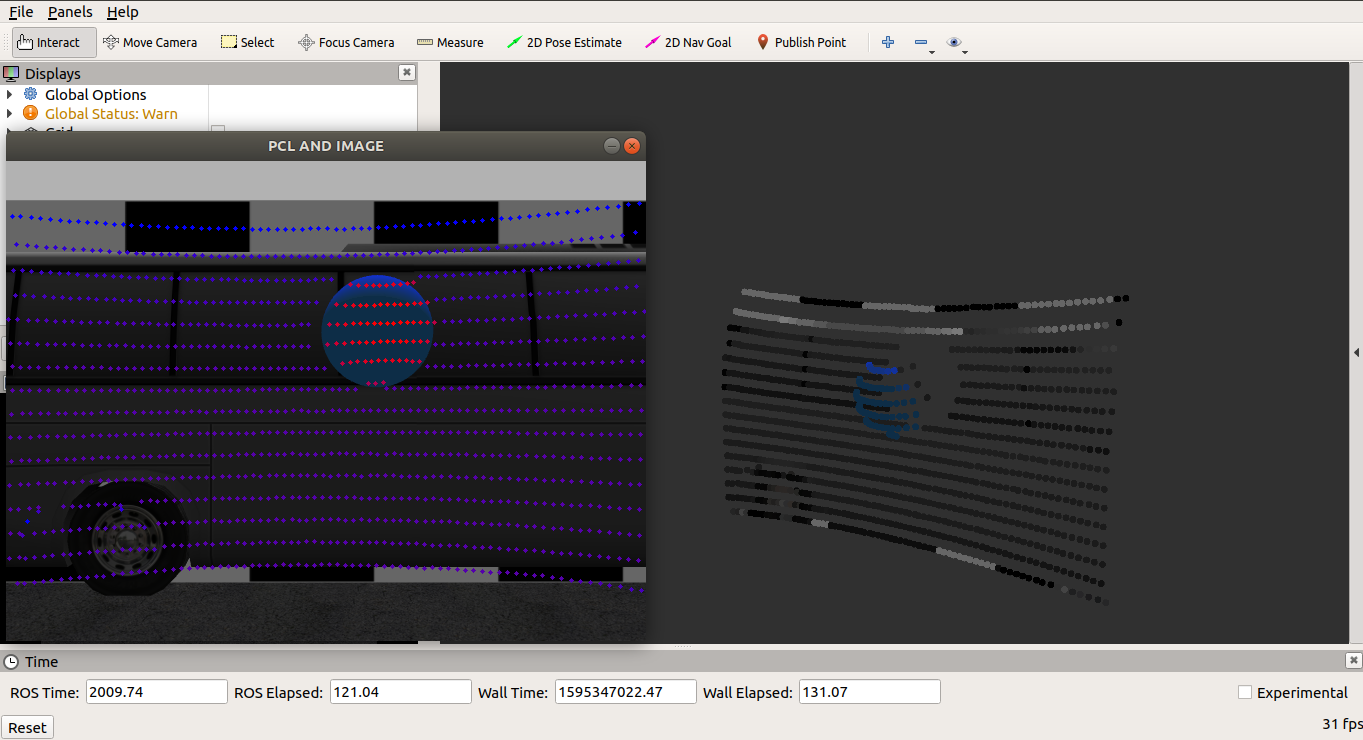This screenshot has height=740, width=1363.
Task: Expand the Global Options tree item
Action: (x=10, y=95)
